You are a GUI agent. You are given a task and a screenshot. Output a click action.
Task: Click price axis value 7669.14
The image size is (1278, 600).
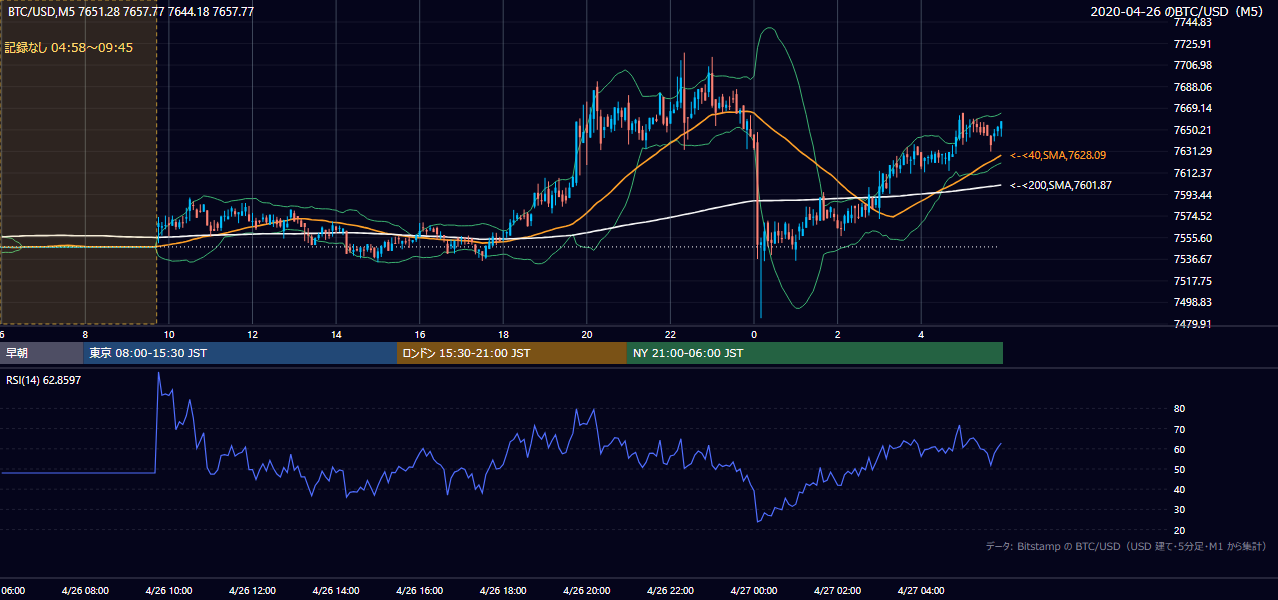coord(1193,108)
